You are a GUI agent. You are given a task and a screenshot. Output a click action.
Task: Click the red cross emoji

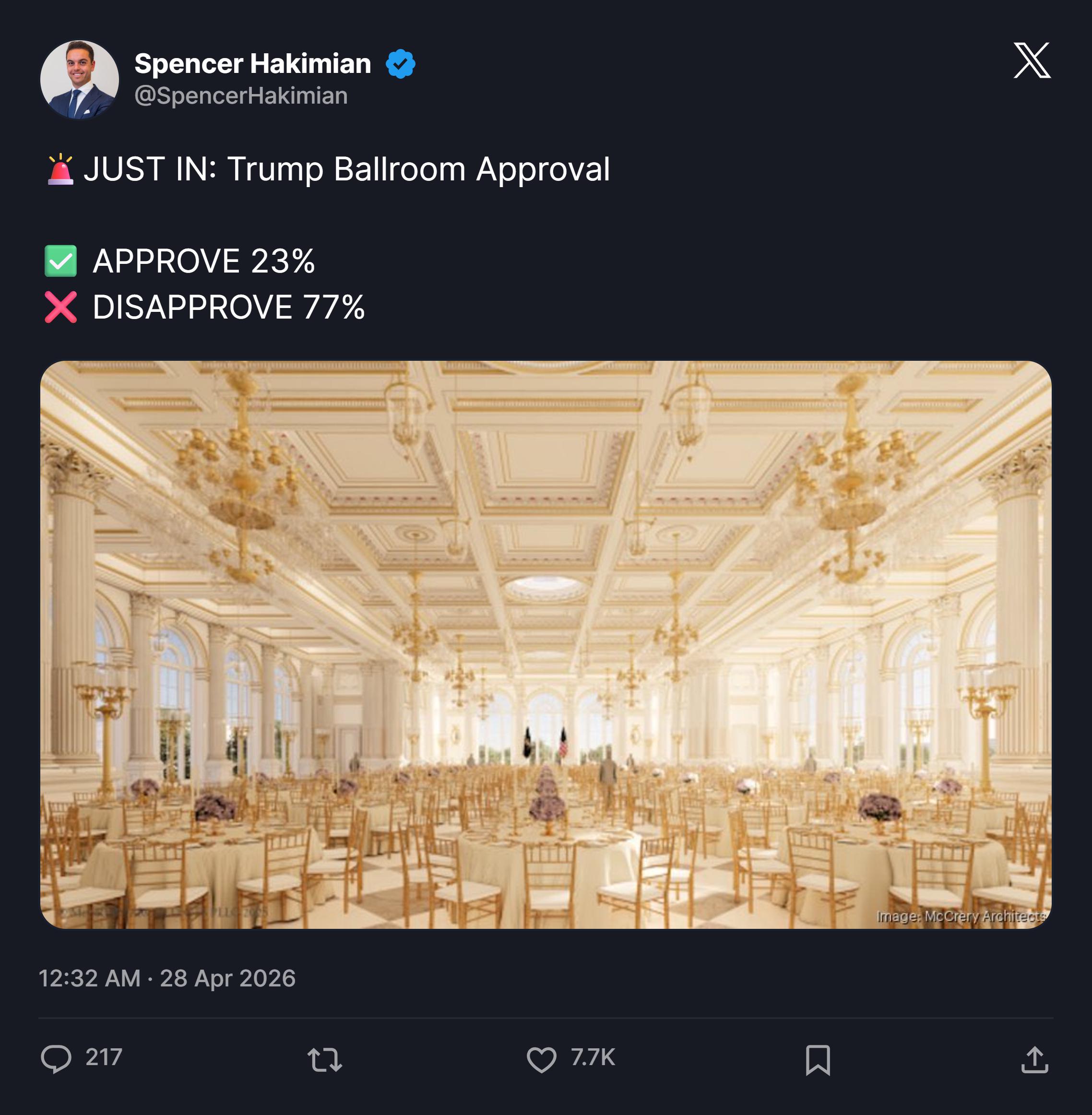pyautogui.click(x=61, y=308)
